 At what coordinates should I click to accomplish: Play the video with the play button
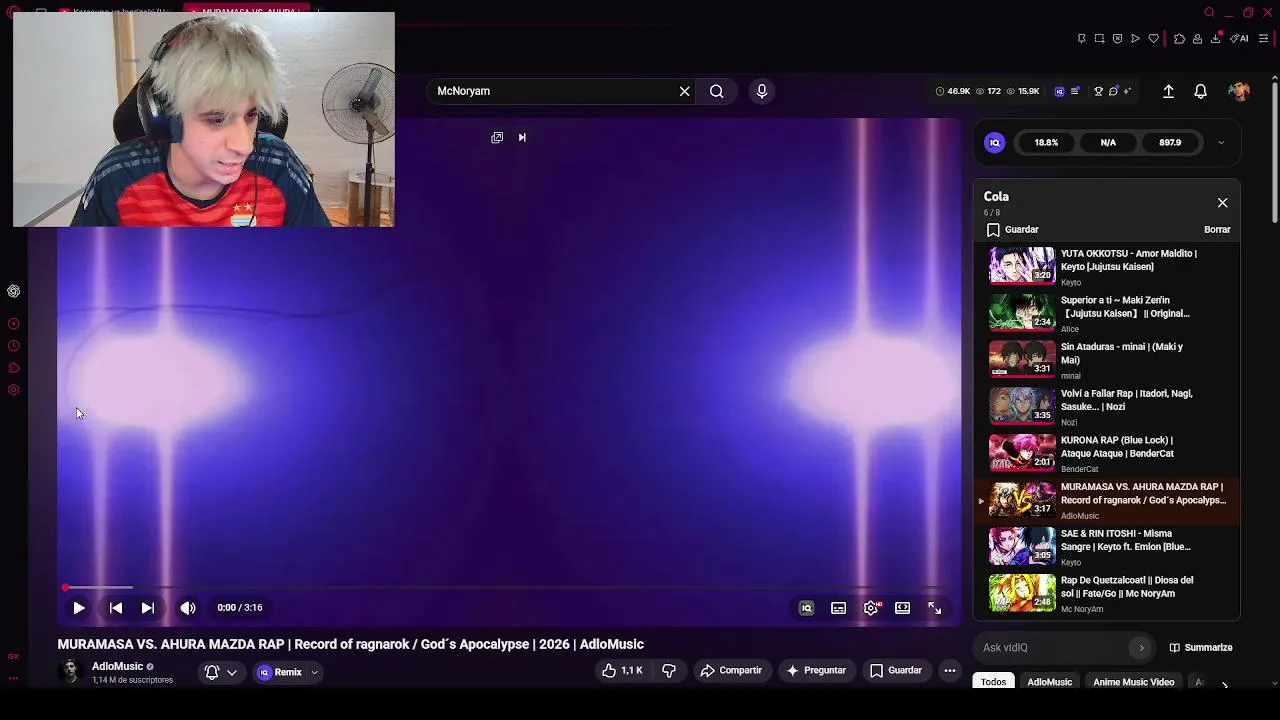79,608
